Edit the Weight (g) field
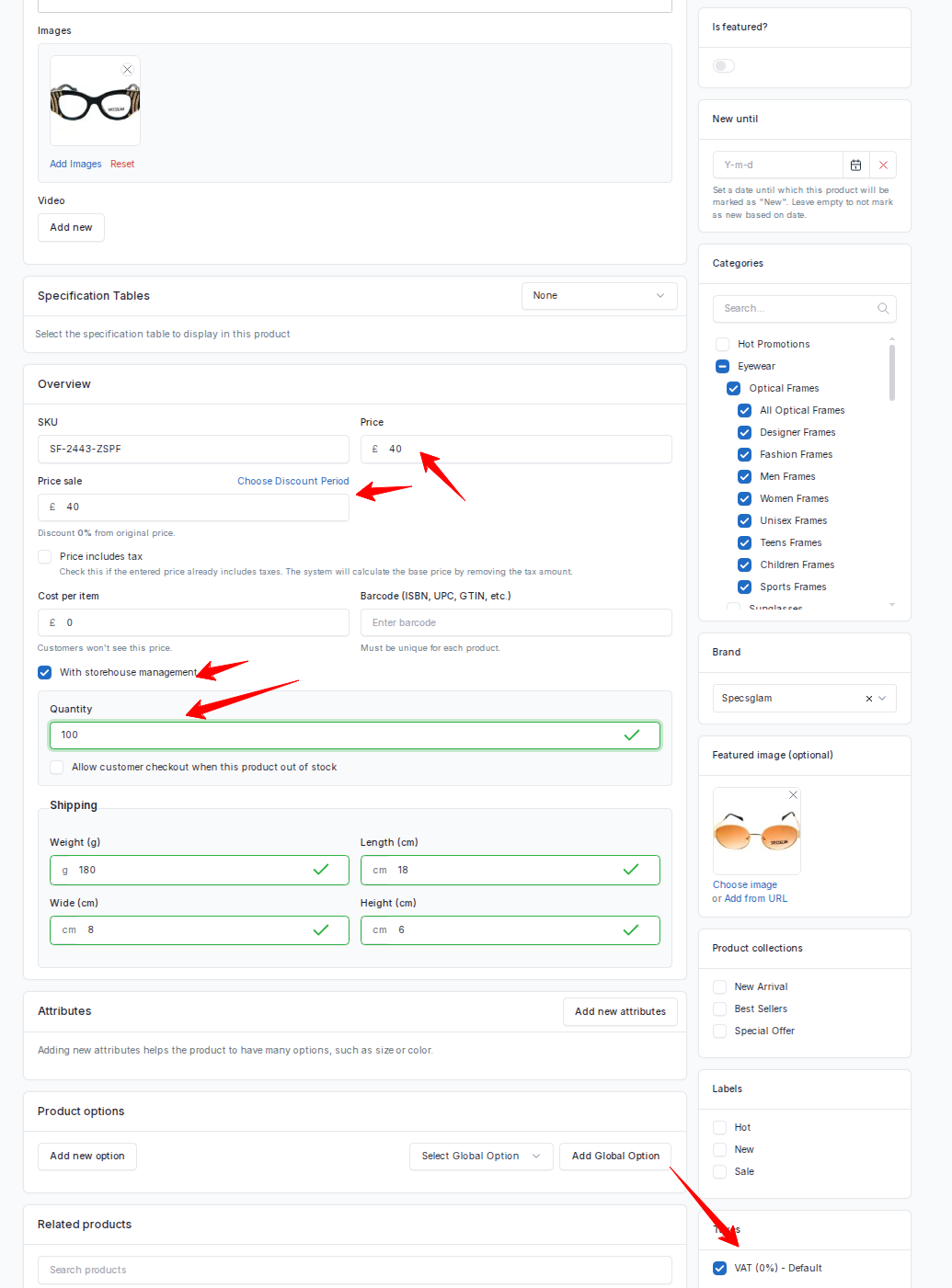Screen dimensions: 952x1288 200,870
